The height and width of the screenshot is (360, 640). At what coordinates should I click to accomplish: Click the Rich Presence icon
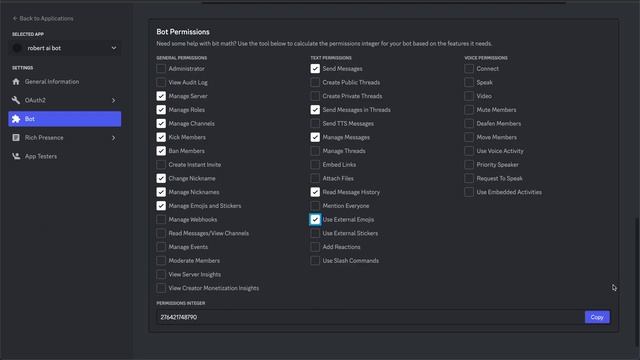pyautogui.click(x=16, y=138)
